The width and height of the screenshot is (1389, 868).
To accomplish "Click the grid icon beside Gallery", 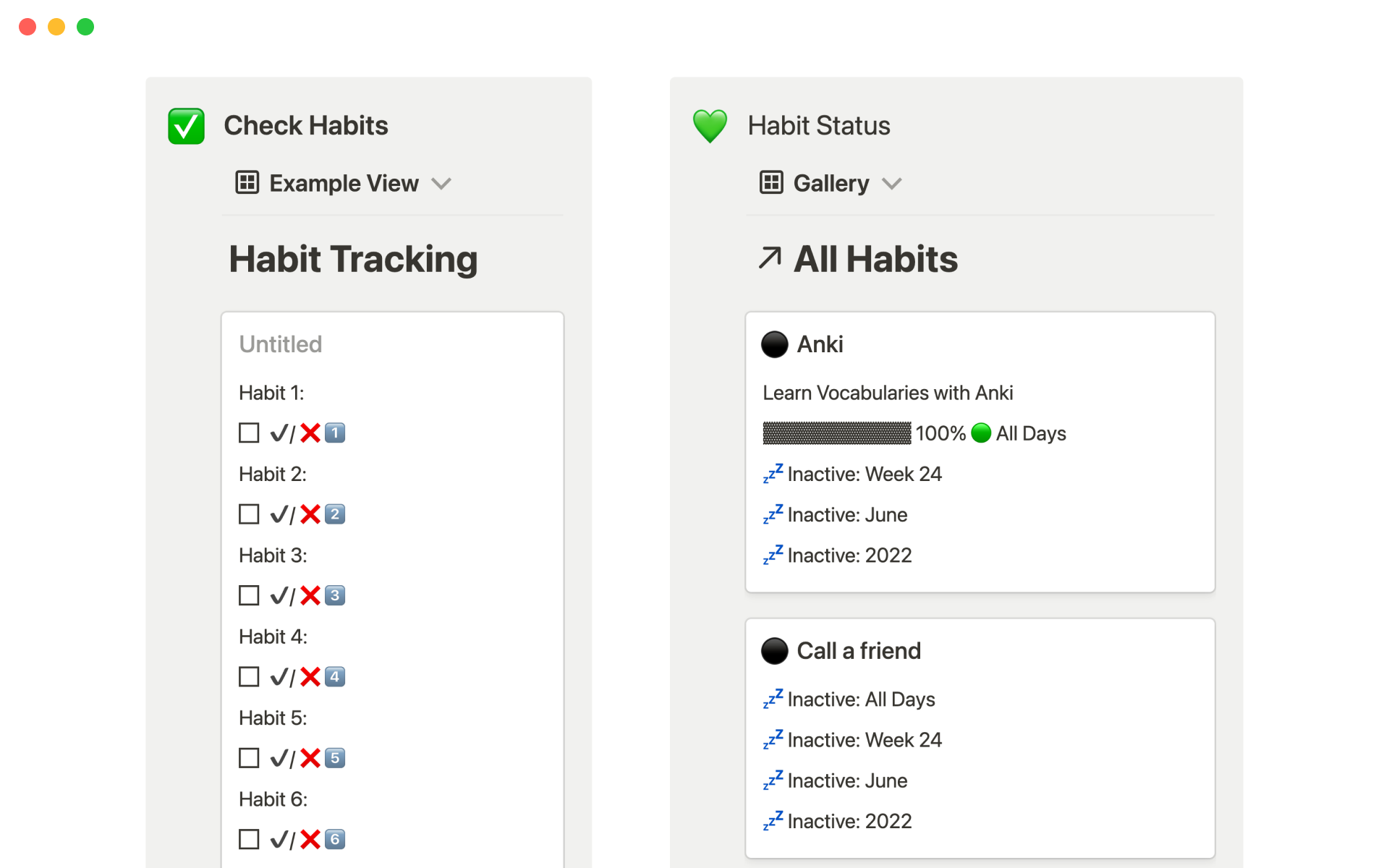I will (x=771, y=182).
